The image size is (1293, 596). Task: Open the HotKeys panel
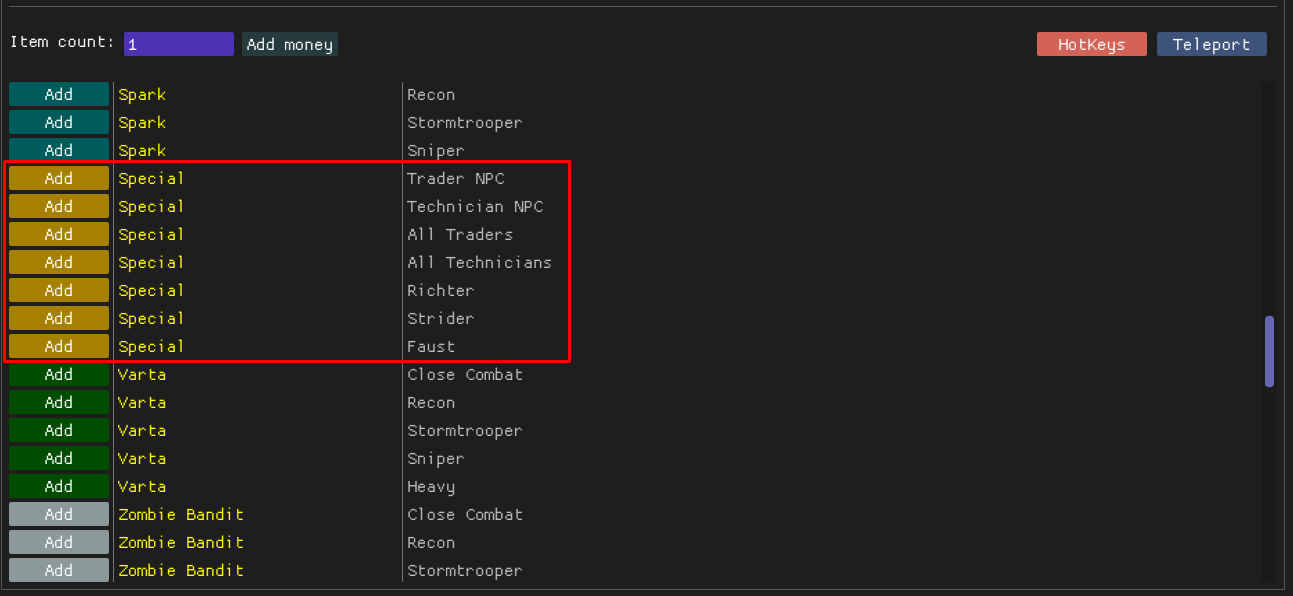click(x=1091, y=45)
